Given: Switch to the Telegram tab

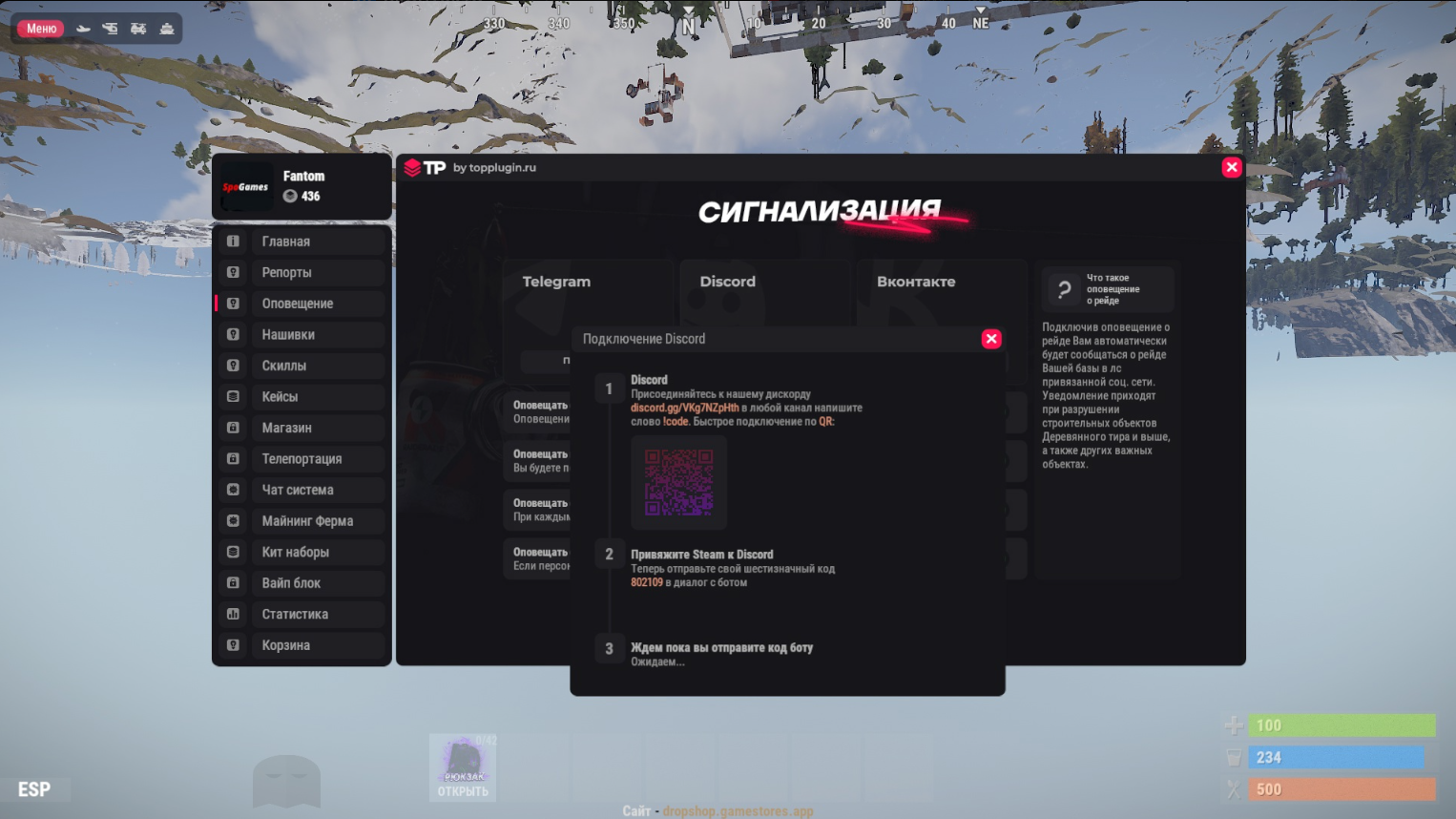Looking at the screenshot, I should (x=556, y=282).
